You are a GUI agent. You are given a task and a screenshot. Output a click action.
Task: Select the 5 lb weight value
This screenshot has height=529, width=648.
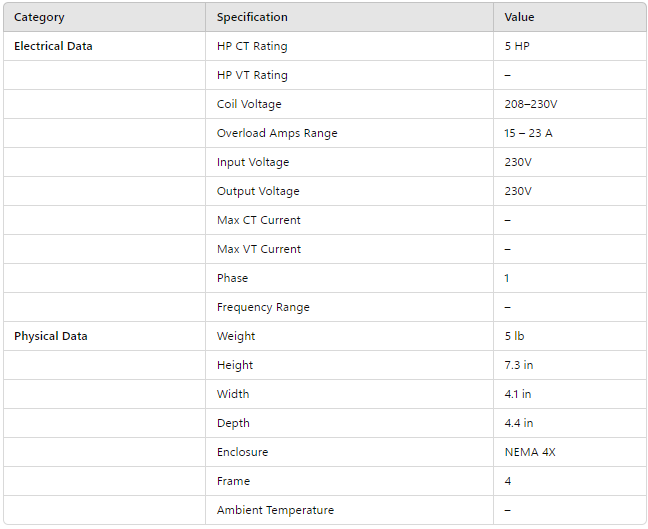514,336
